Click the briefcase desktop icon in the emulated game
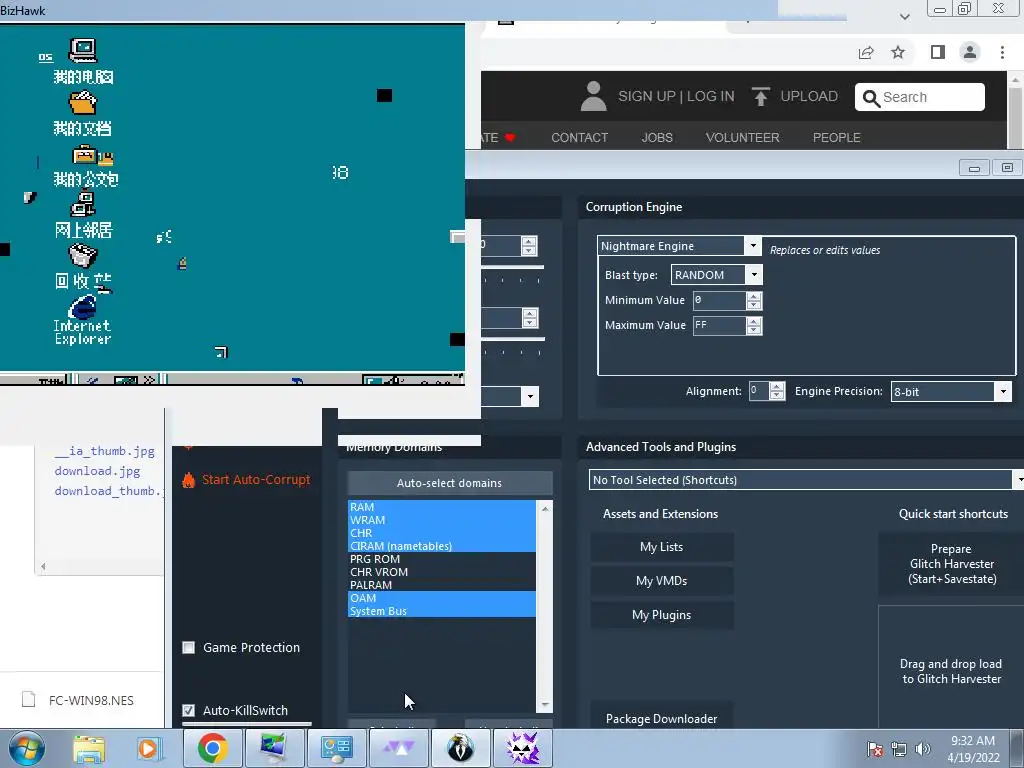This screenshot has width=1024, height=768. point(85,155)
